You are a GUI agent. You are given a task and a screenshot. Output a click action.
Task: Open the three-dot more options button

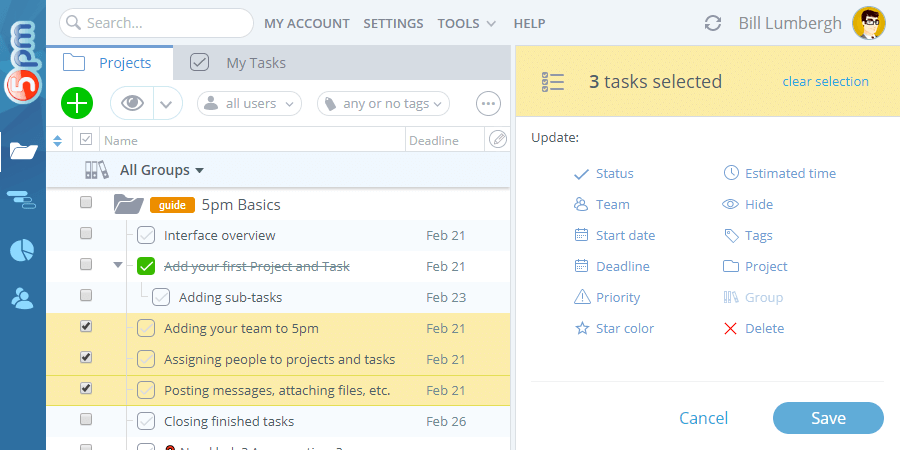tap(488, 104)
